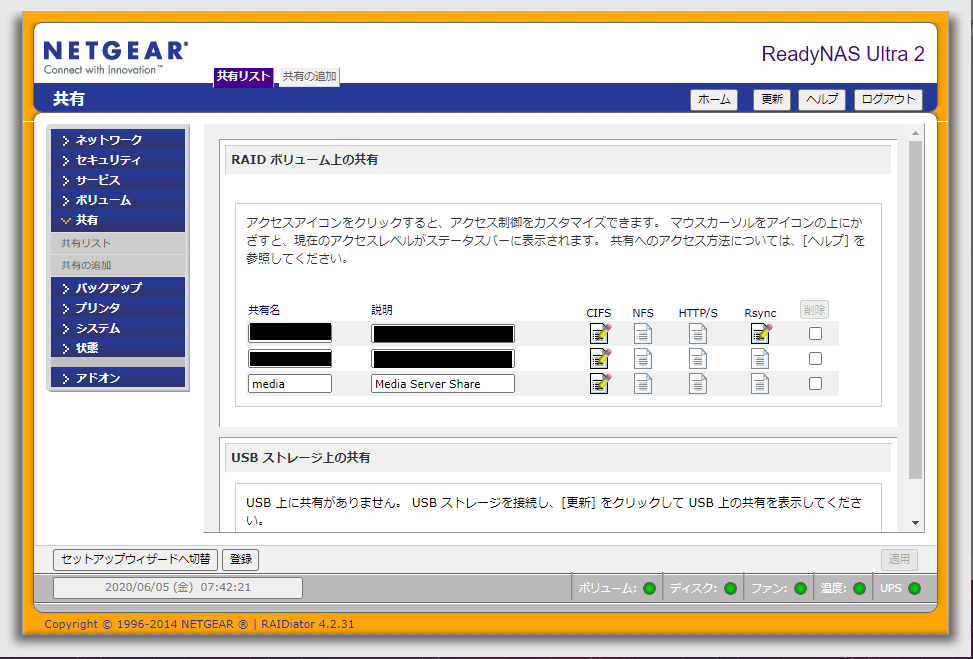Click the 適用 apply button
Image resolution: width=973 pixels, height=659 pixels.
click(899, 559)
